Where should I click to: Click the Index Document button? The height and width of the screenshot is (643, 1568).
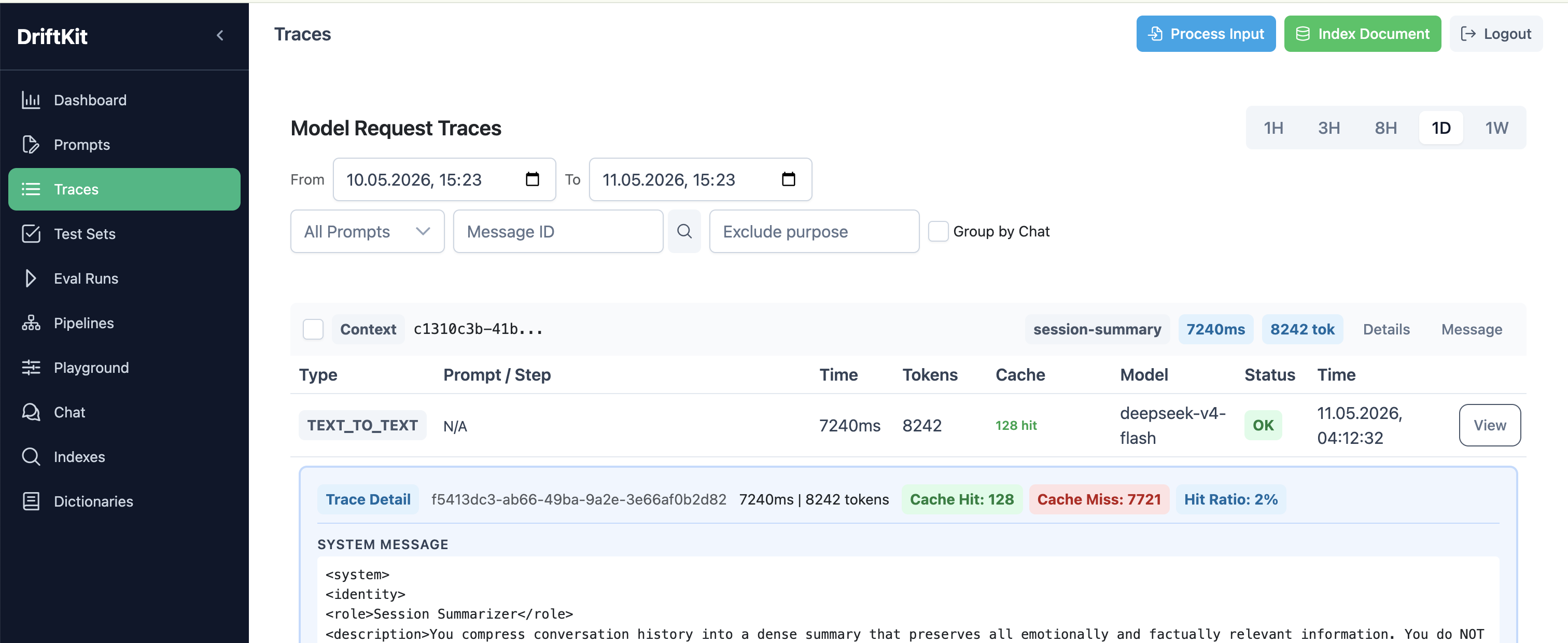[1362, 34]
